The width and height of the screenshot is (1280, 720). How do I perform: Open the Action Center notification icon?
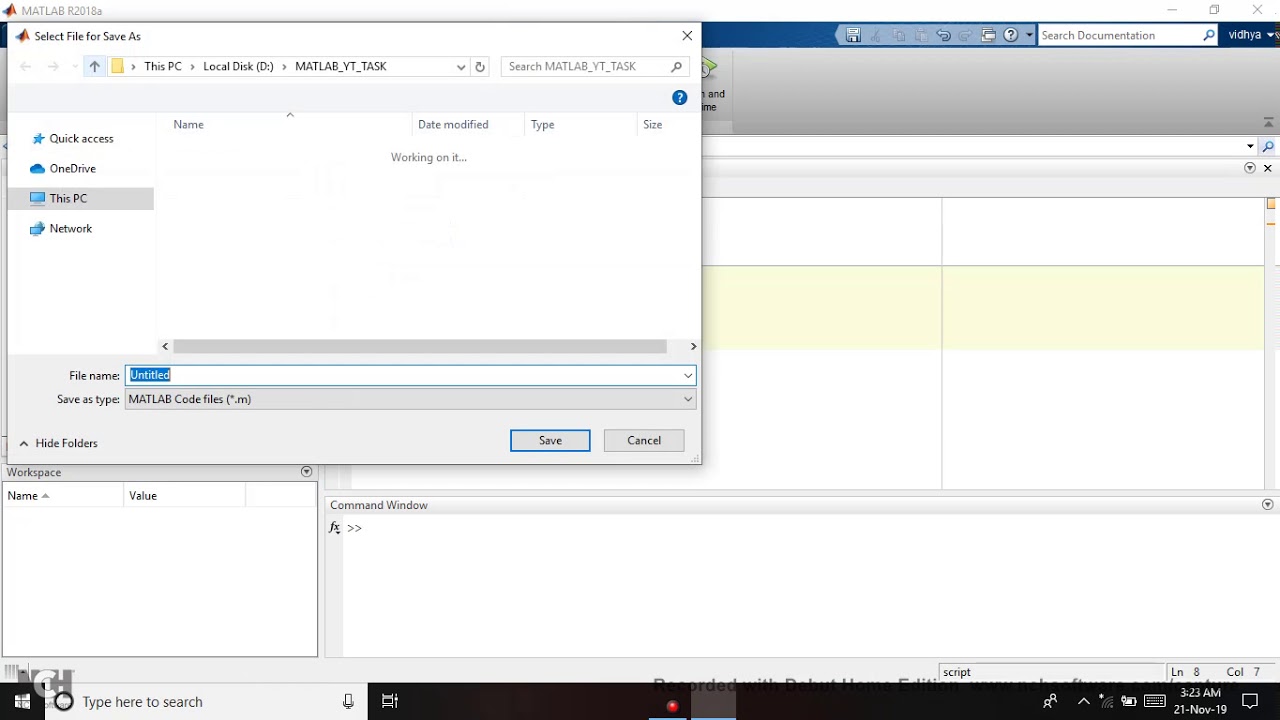[x=1250, y=702]
